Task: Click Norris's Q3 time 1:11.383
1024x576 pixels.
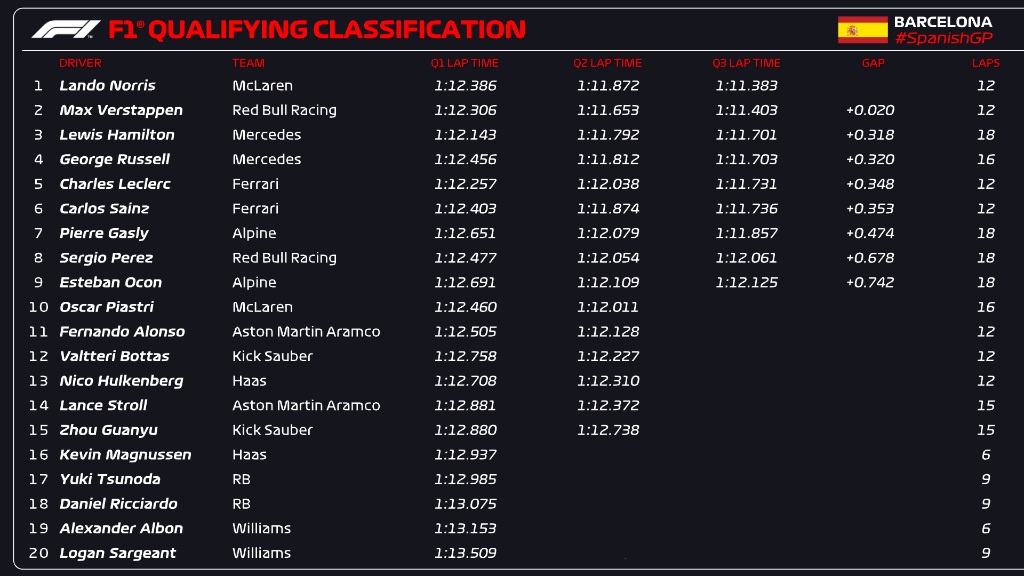Action: 746,86
